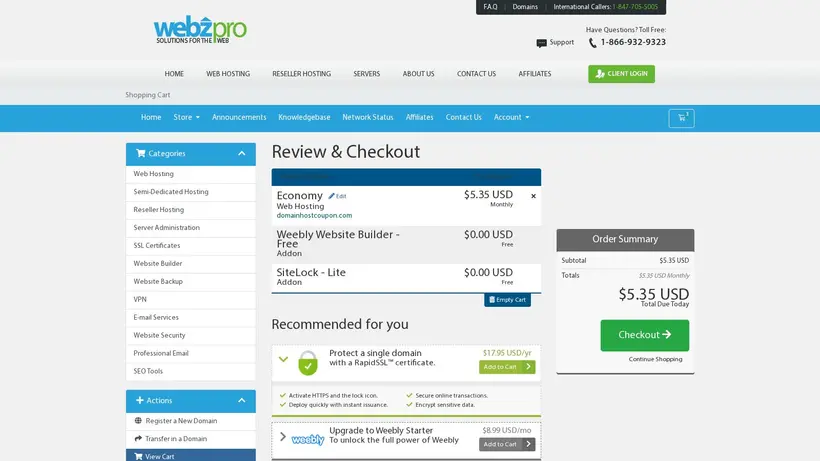Open the Store dropdown menu
This screenshot has height=461, width=820.
tap(186, 117)
